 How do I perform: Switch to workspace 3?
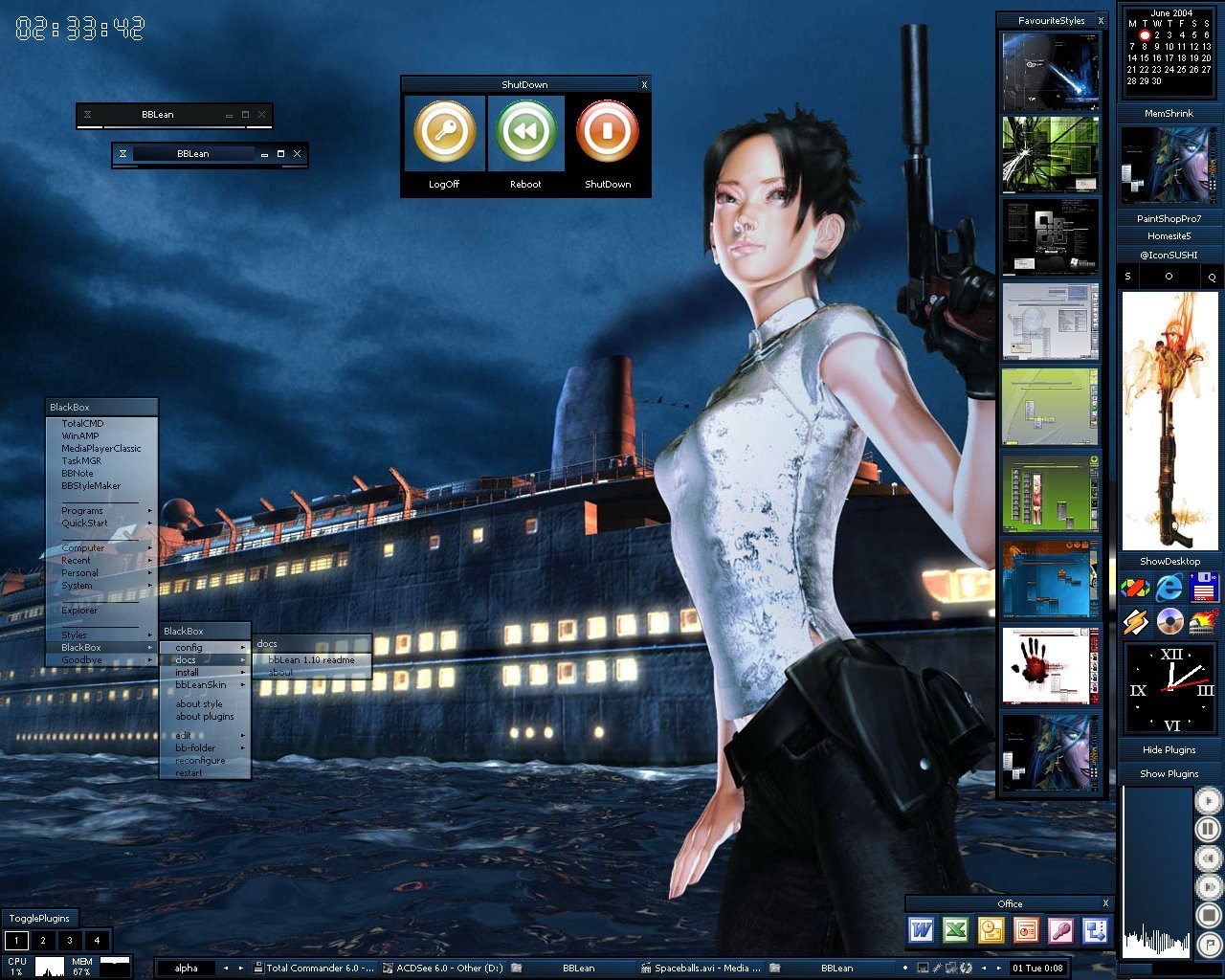pos(70,940)
